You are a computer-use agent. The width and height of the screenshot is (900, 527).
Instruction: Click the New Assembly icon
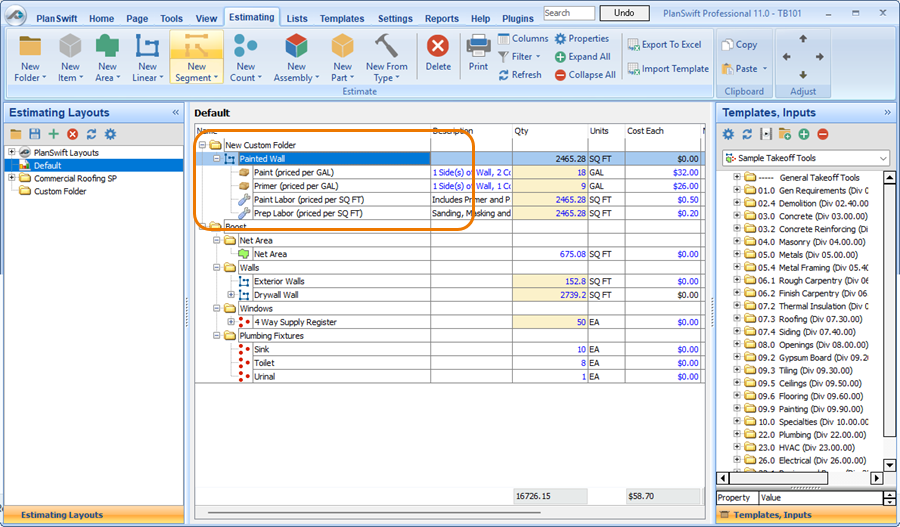tap(296, 46)
